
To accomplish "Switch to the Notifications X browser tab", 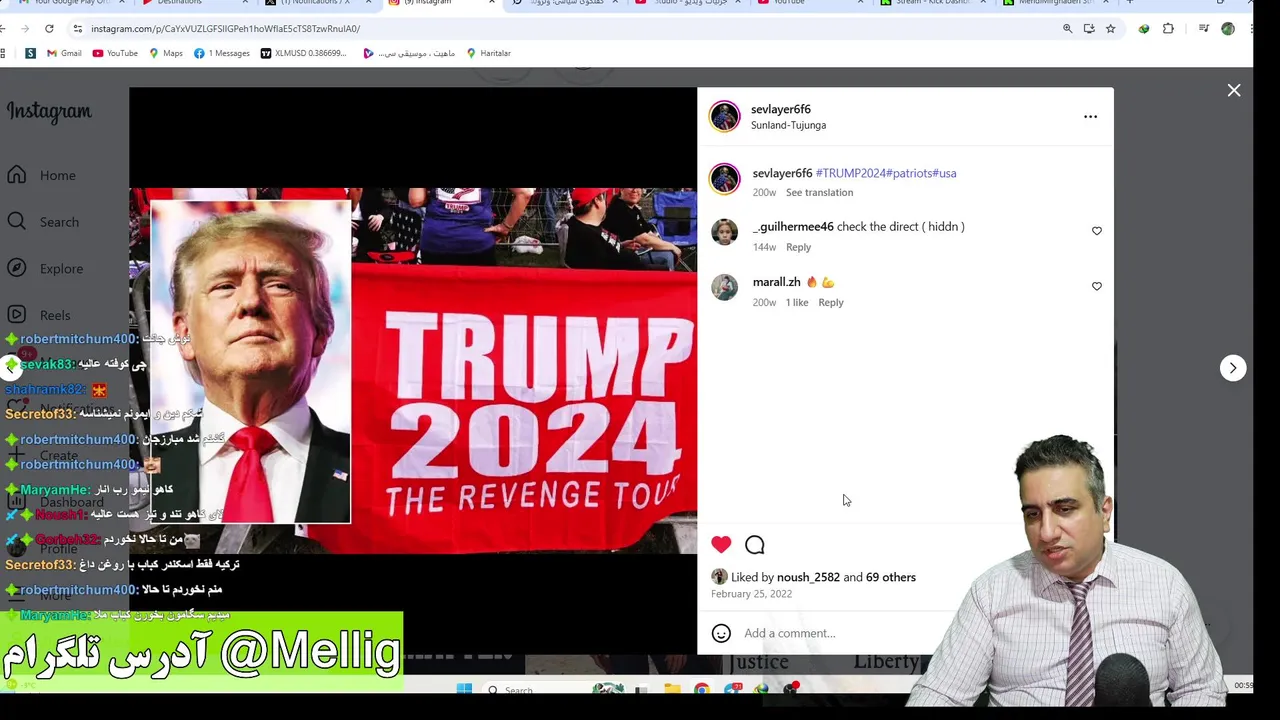I will pos(316,4).
